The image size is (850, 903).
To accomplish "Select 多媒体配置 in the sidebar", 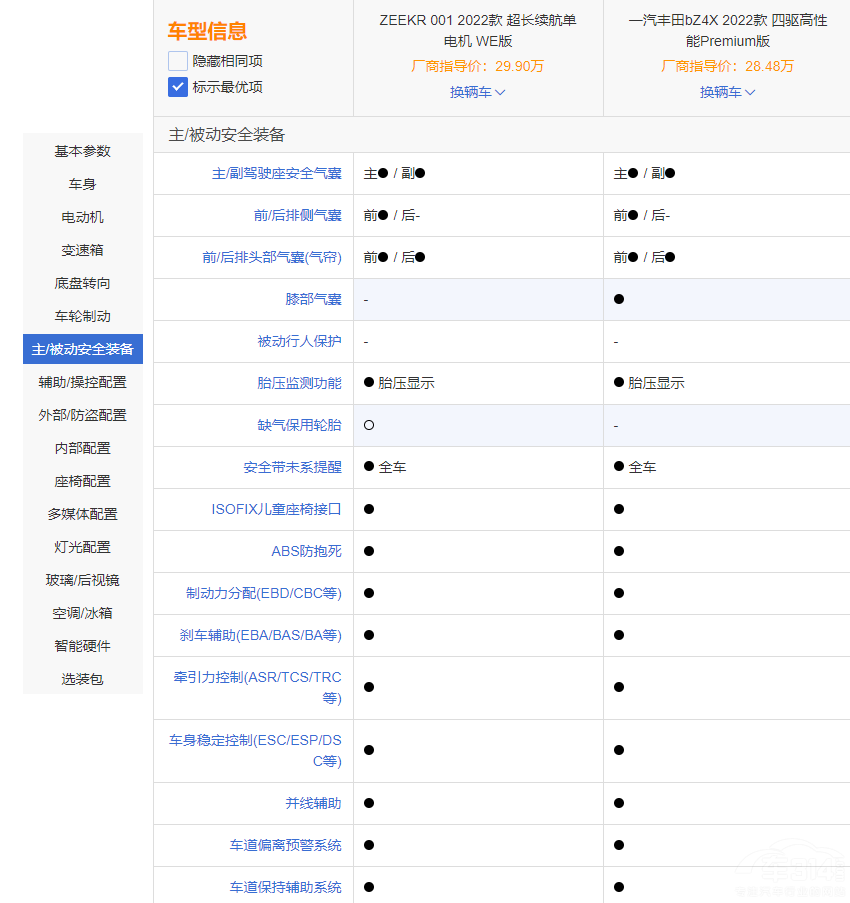I will 83,514.
